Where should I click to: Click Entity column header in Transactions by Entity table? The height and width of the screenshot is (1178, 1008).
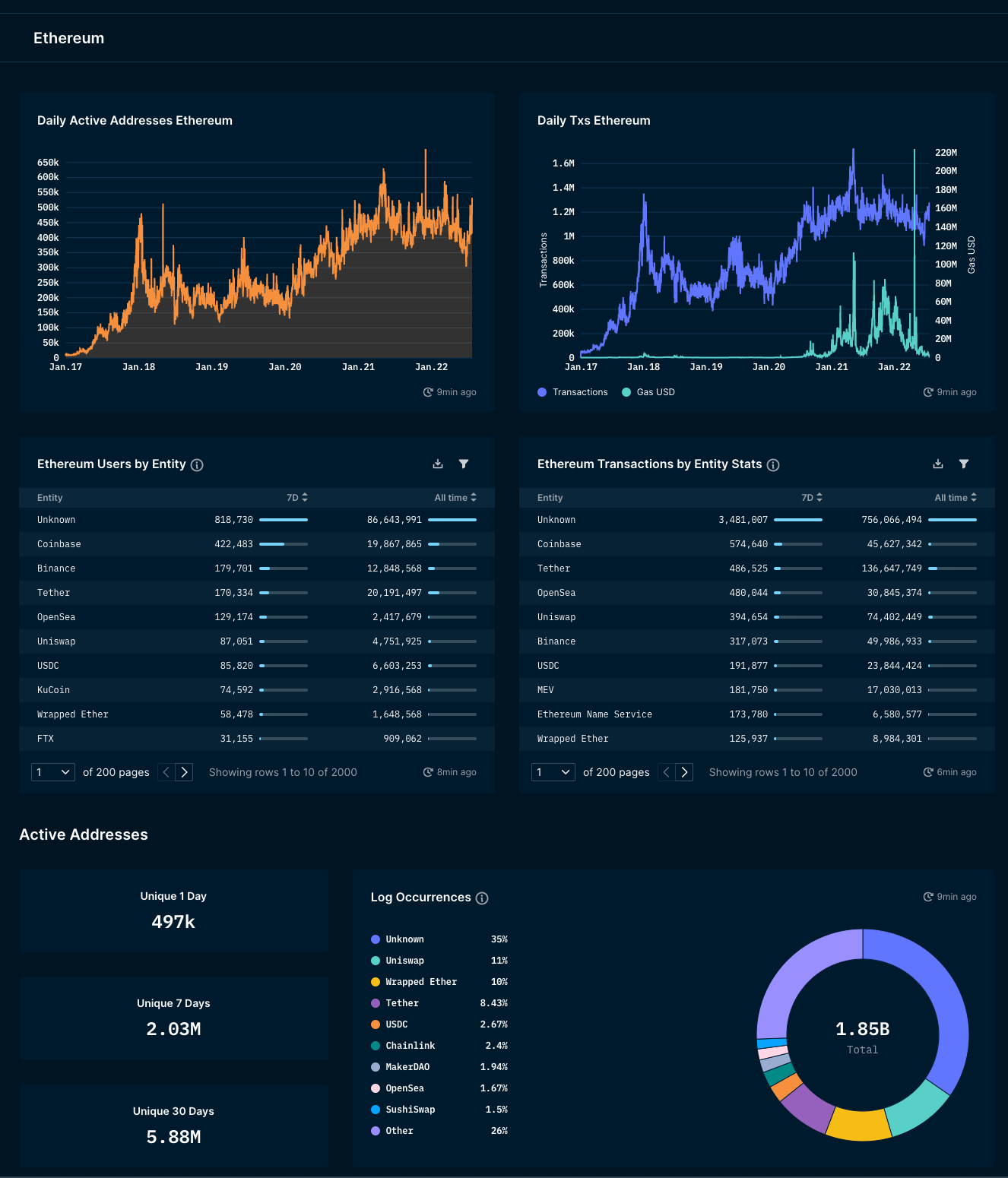click(550, 498)
